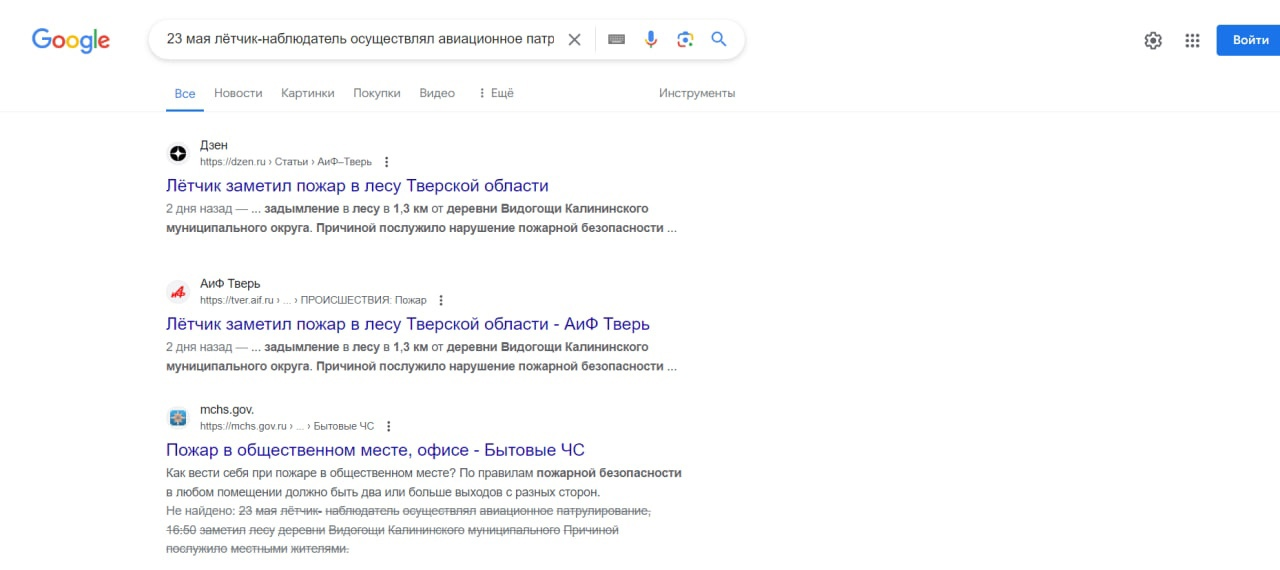Image resolution: width=1280 pixels, height=570 pixels.
Task: Switch to Видео tab
Action: (437, 93)
